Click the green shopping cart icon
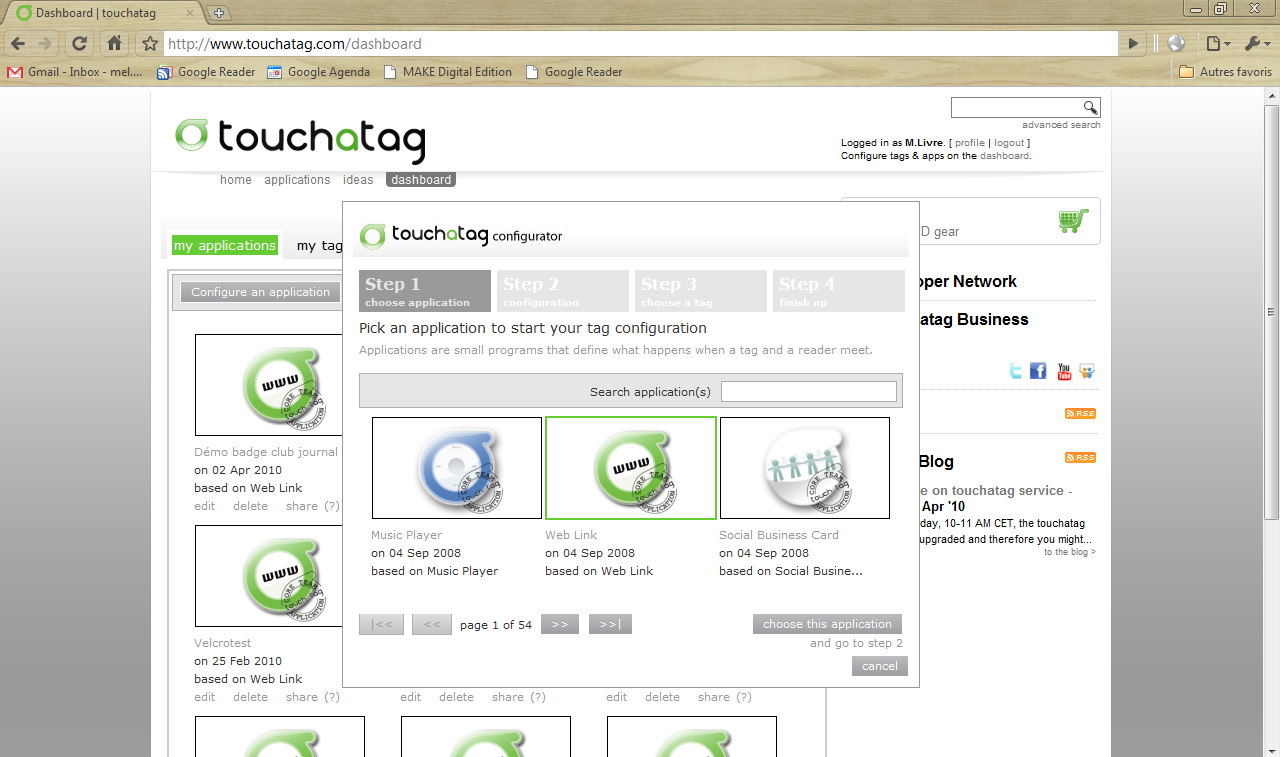 click(1073, 221)
